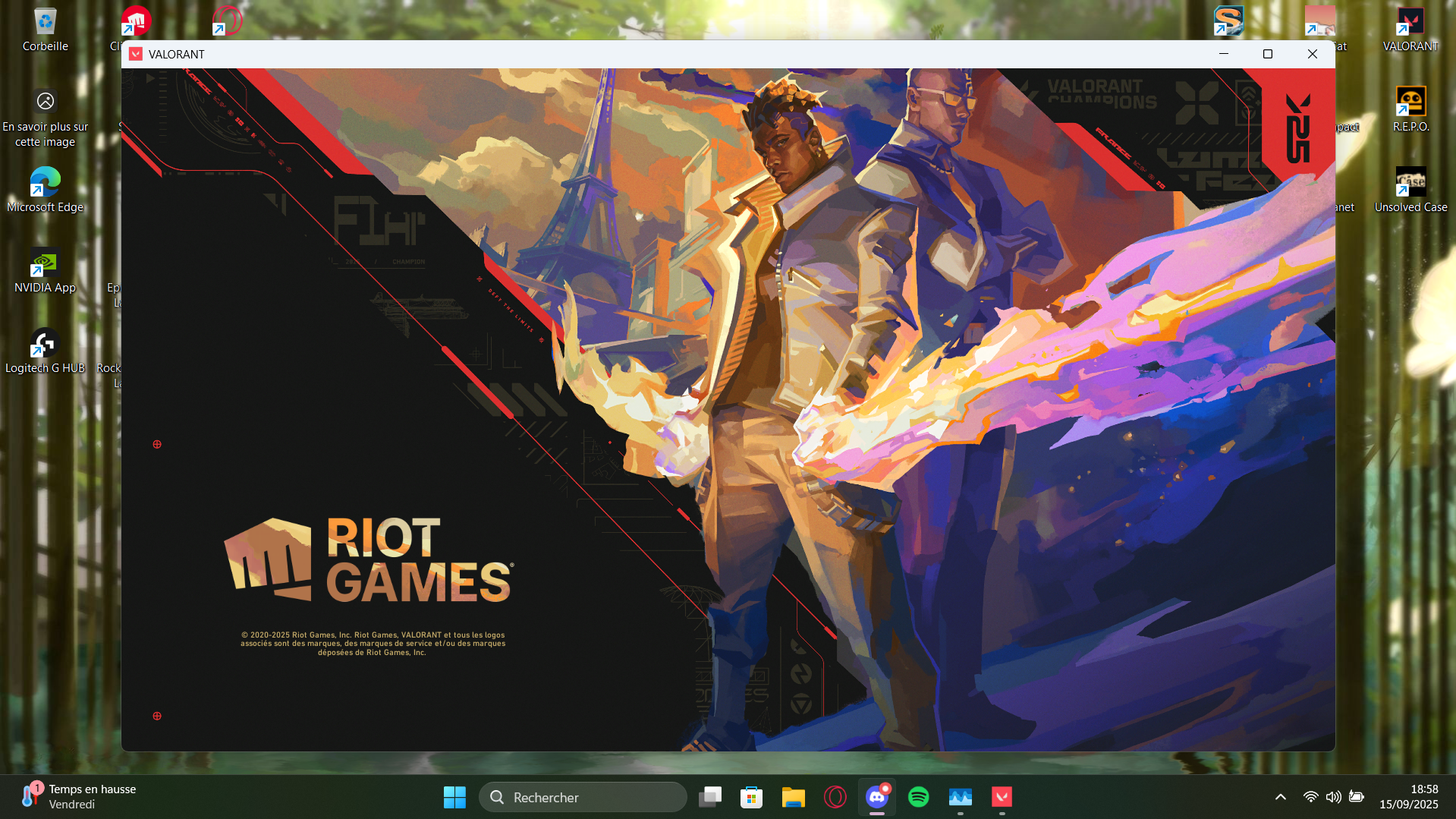The width and height of the screenshot is (1456, 819).
Task: Minimize the VALORANT window
Action: click(1223, 54)
